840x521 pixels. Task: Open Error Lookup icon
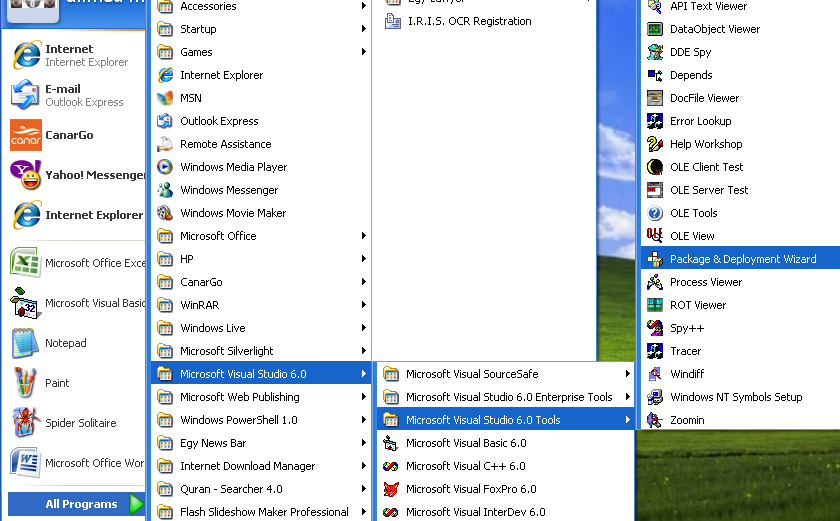(655, 121)
